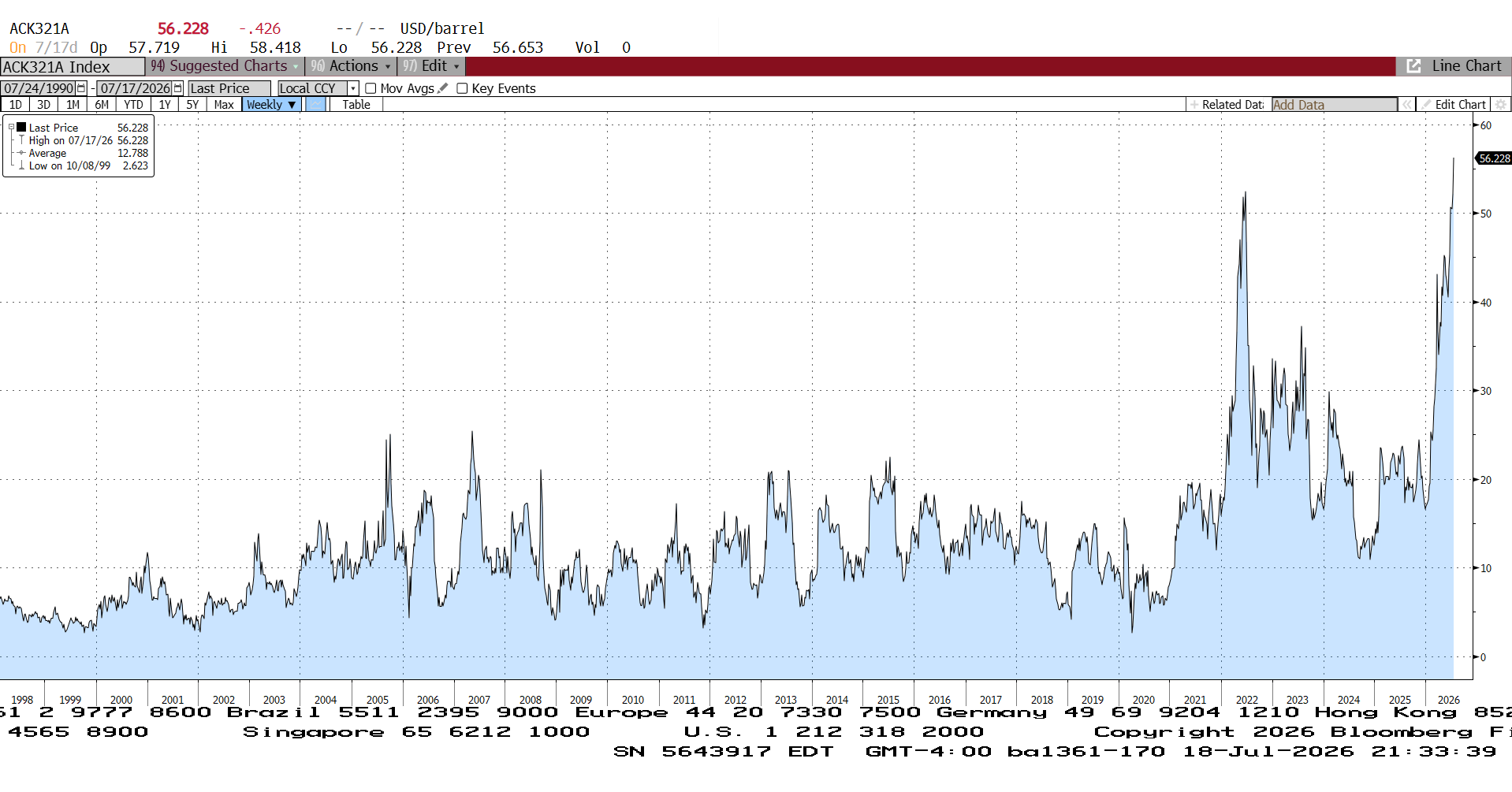The image size is (1512, 792).
Task: Click the 56.228 price tag on axis
Action: point(1494,158)
